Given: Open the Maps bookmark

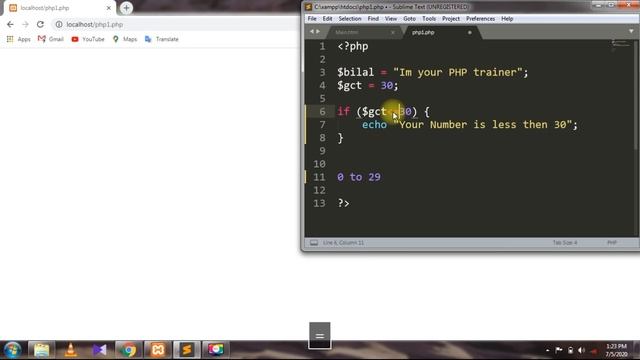Looking at the screenshot, I should 124,39.
